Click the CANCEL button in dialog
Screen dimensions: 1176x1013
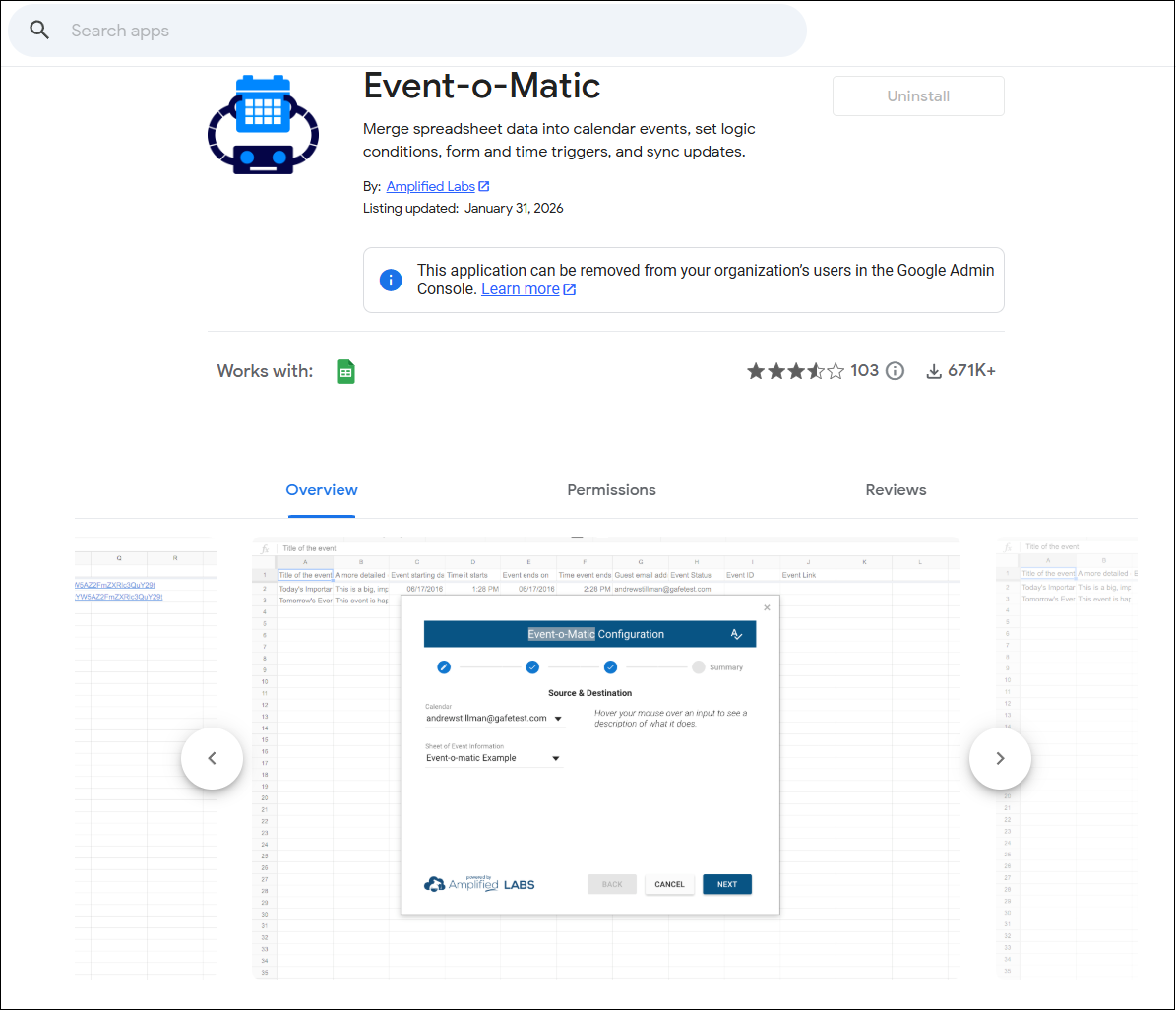[x=669, y=884]
